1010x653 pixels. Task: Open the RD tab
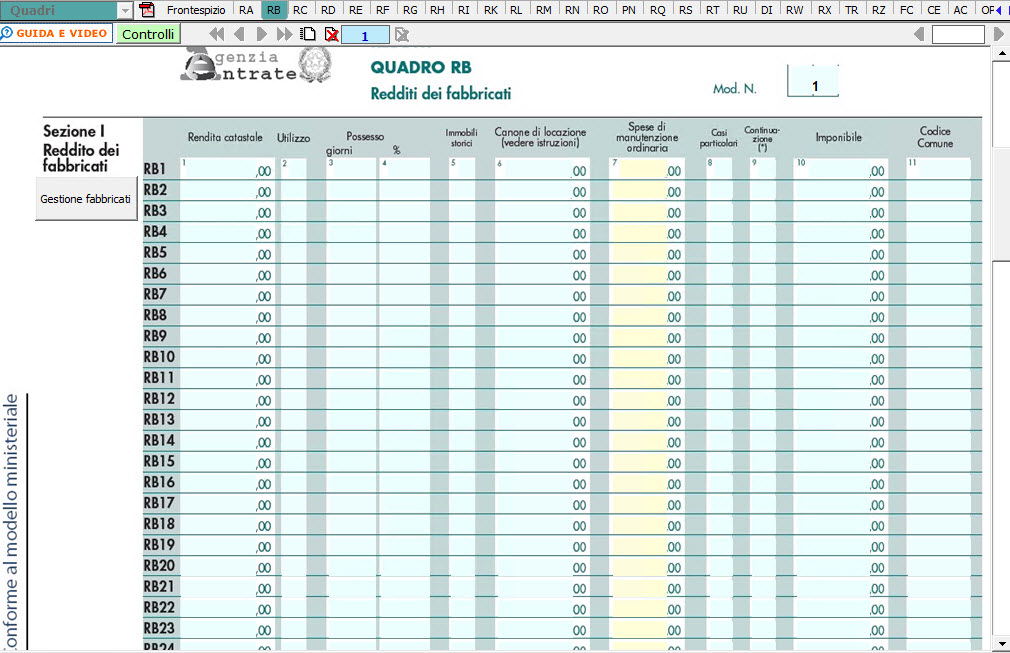[x=328, y=10]
